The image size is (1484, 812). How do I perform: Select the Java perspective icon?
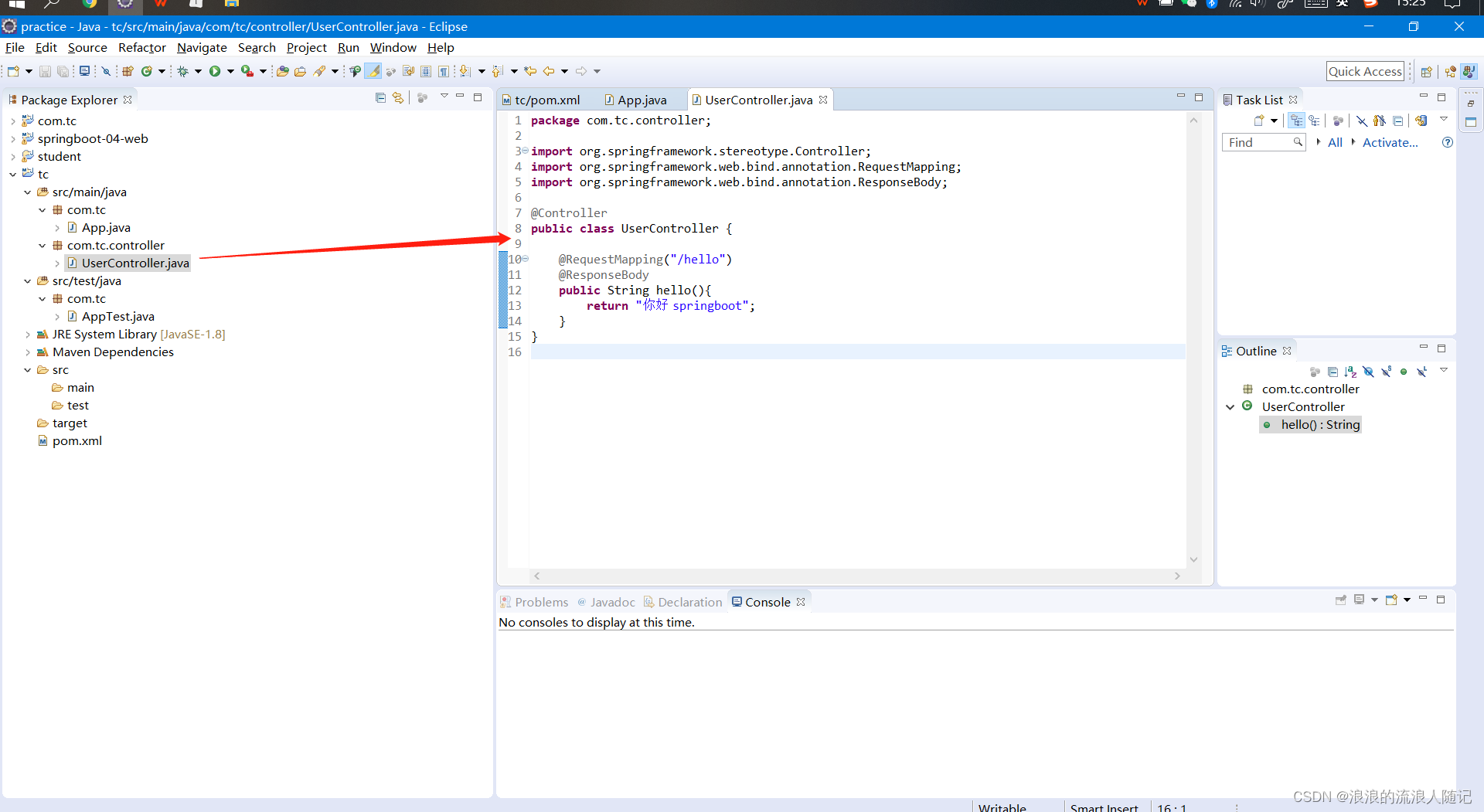pos(1469,72)
